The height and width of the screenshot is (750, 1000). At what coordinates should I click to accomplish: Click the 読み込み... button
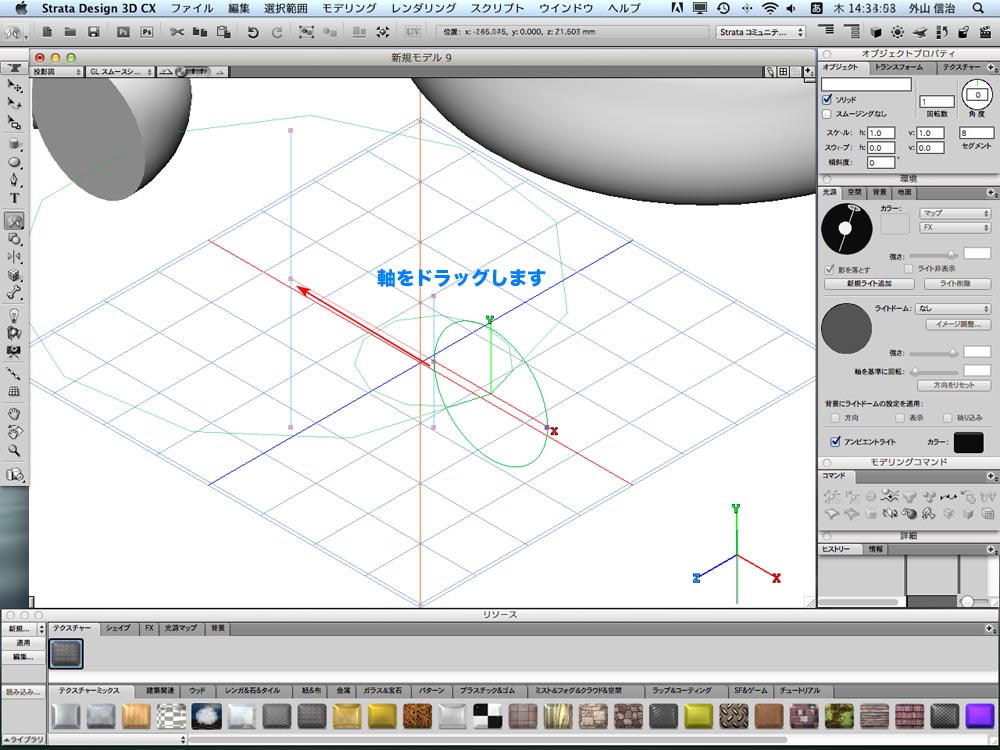pyautogui.click(x=24, y=692)
